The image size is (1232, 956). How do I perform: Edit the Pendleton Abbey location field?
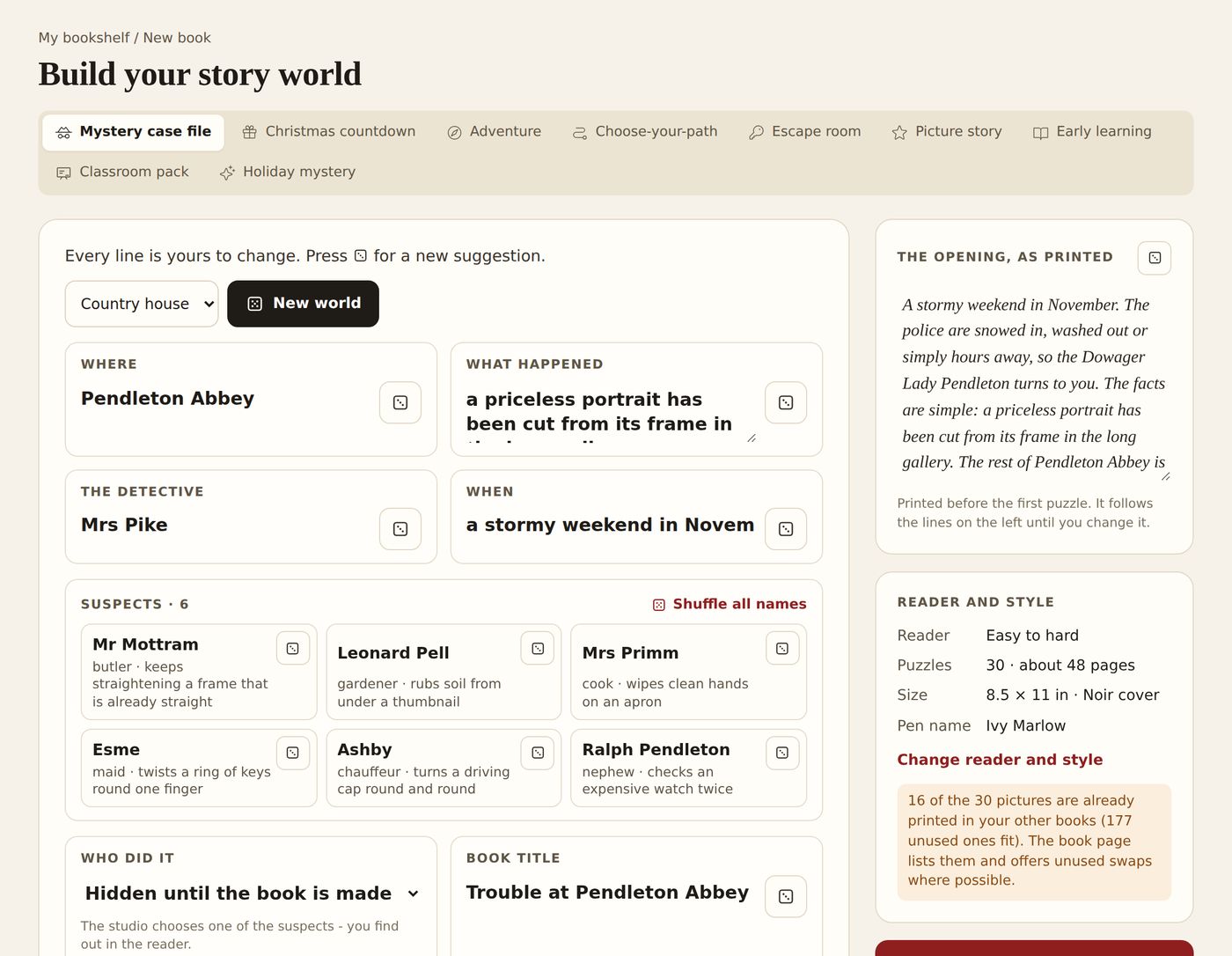coord(226,399)
